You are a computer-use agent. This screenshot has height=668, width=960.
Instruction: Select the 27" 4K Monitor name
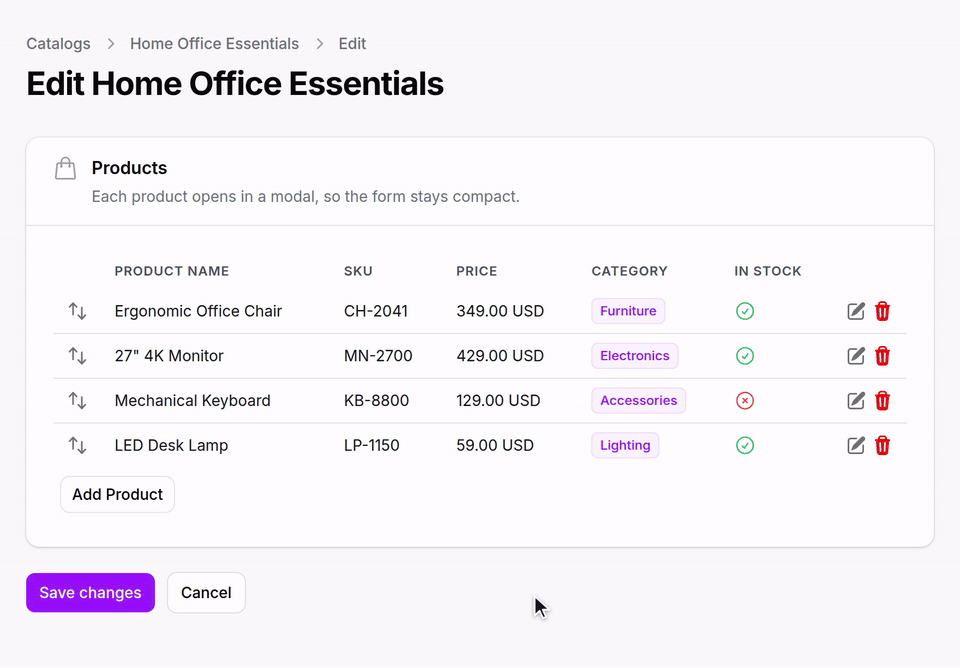[x=169, y=356]
